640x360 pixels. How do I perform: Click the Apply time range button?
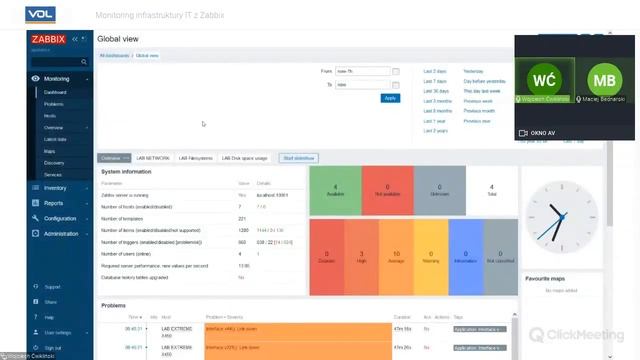coord(390,98)
